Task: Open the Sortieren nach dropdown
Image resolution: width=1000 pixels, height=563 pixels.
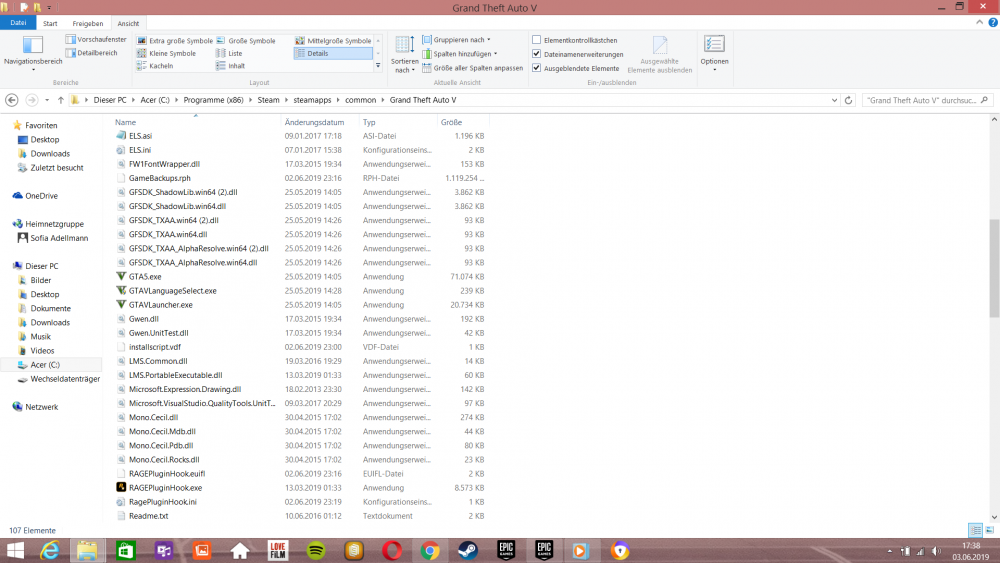Action: click(x=404, y=54)
